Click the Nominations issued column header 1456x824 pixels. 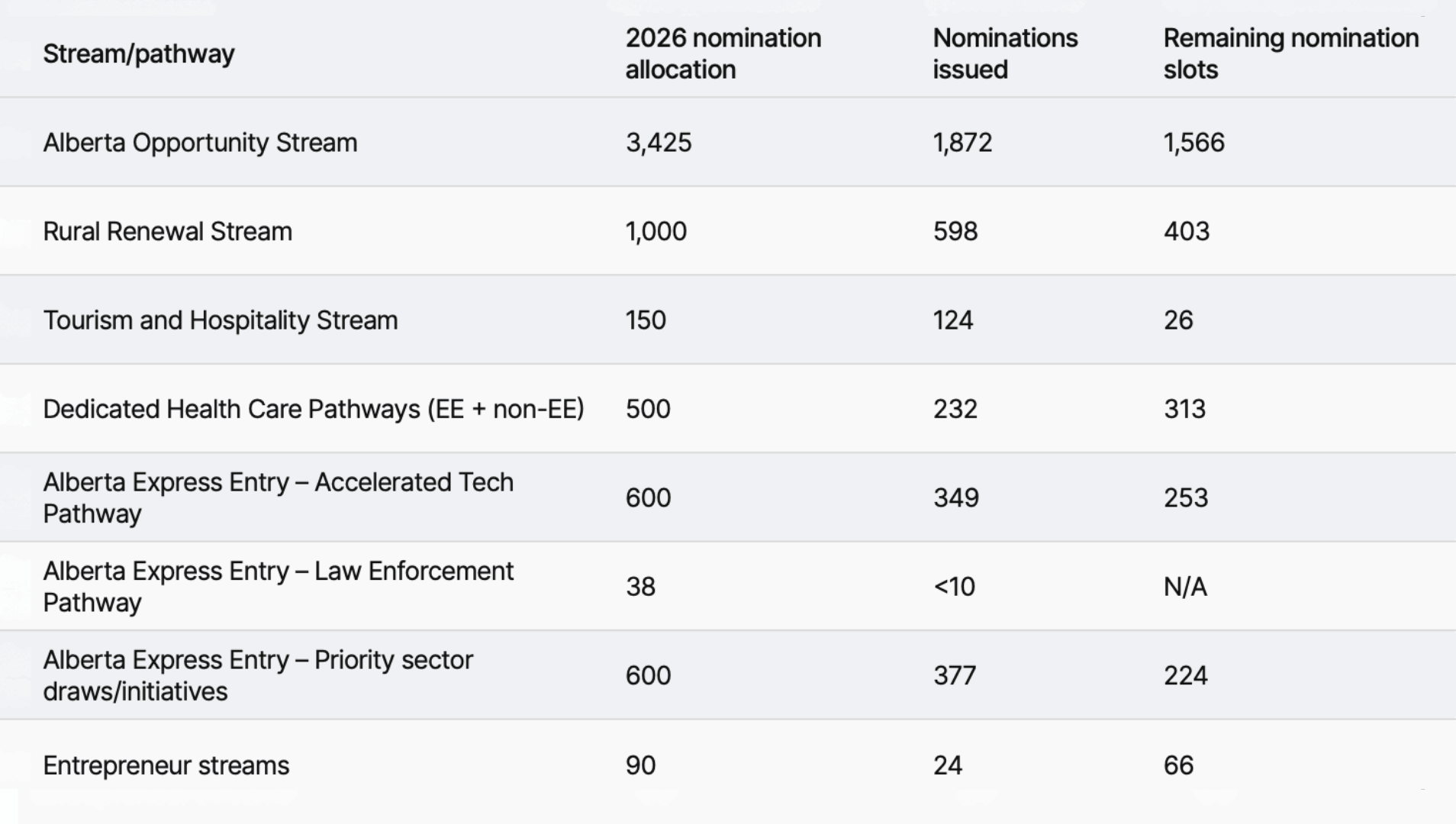point(1005,53)
